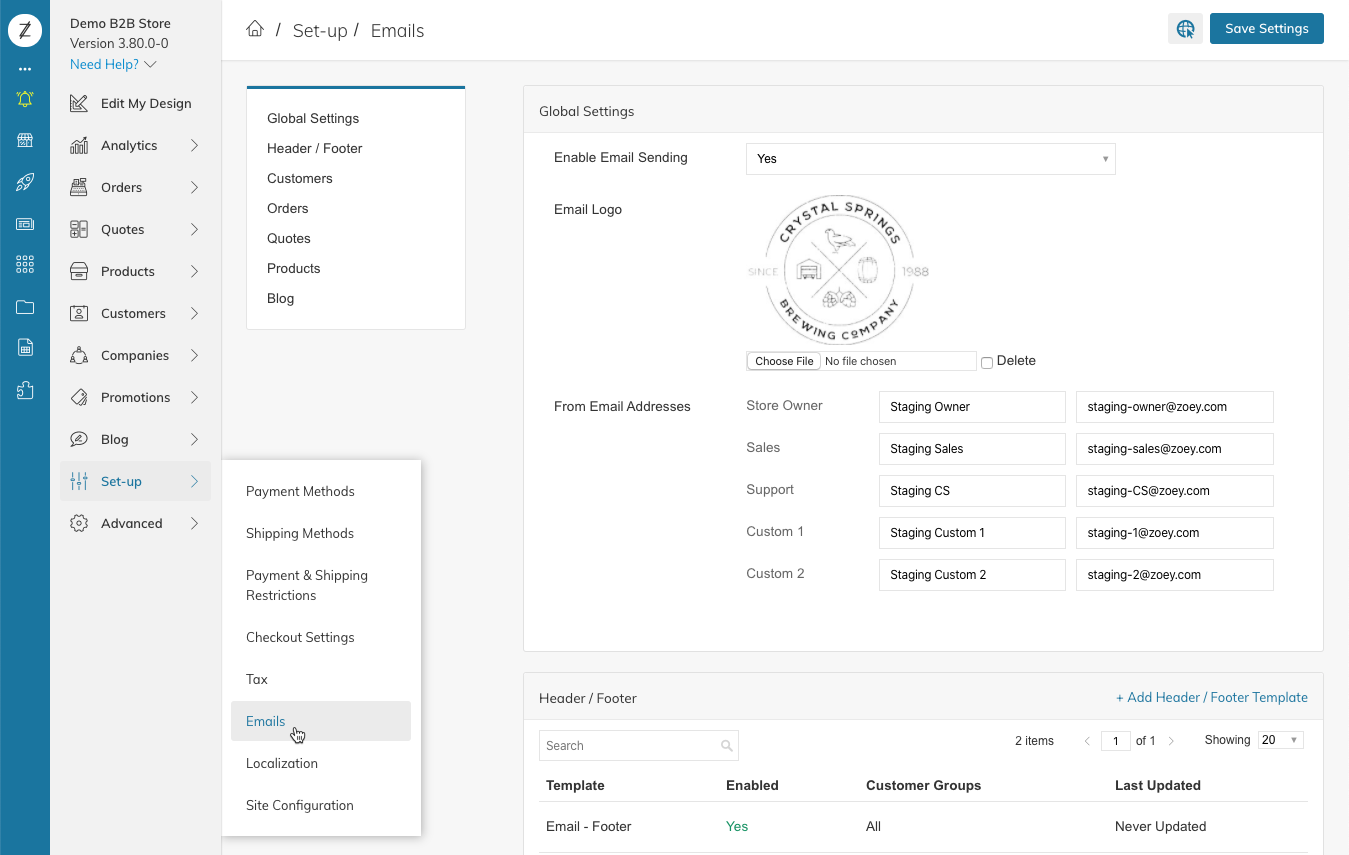The image size is (1349, 855).
Task: Click the home icon in breadcrumb
Action: 255,29
